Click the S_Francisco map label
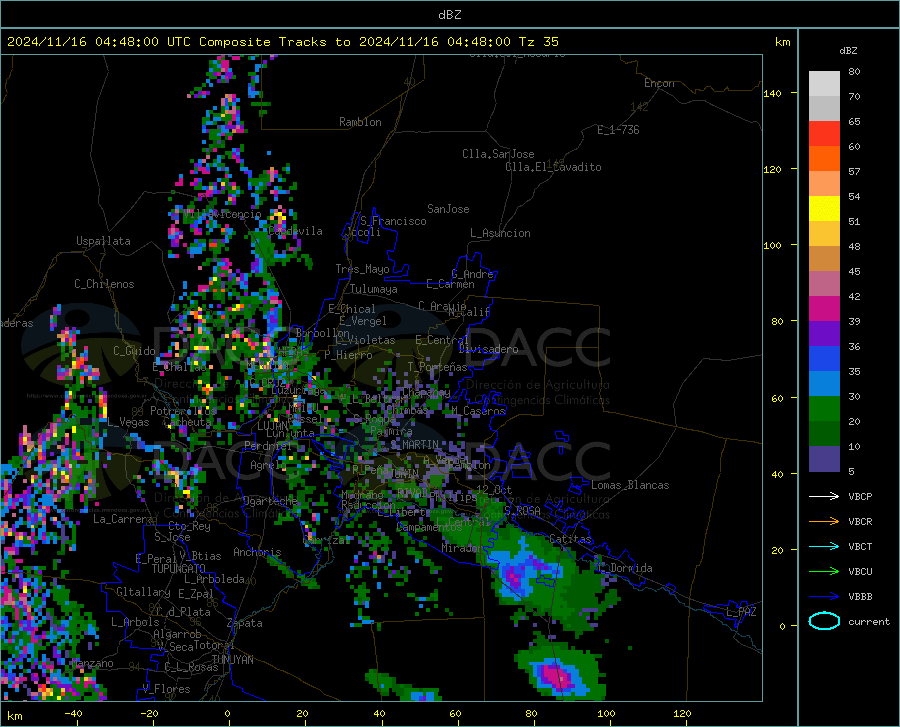 pyautogui.click(x=394, y=221)
